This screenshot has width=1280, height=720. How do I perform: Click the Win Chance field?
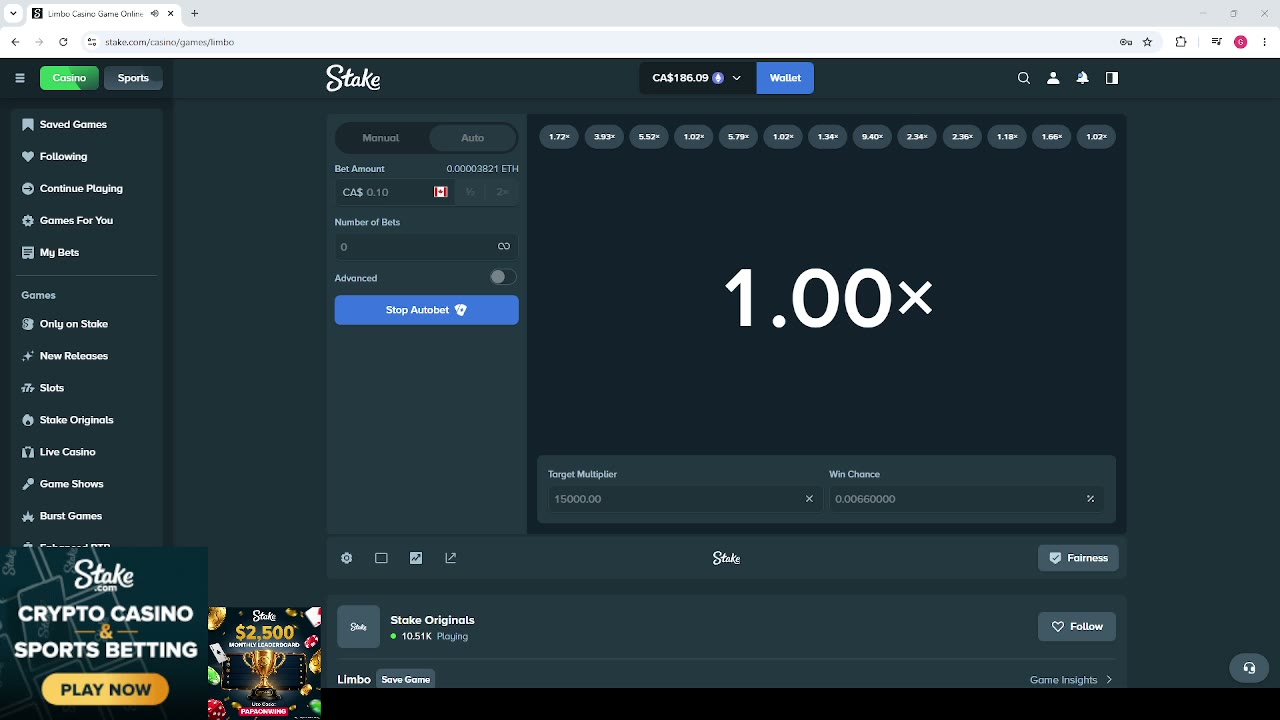pyautogui.click(x=966, y=499)
